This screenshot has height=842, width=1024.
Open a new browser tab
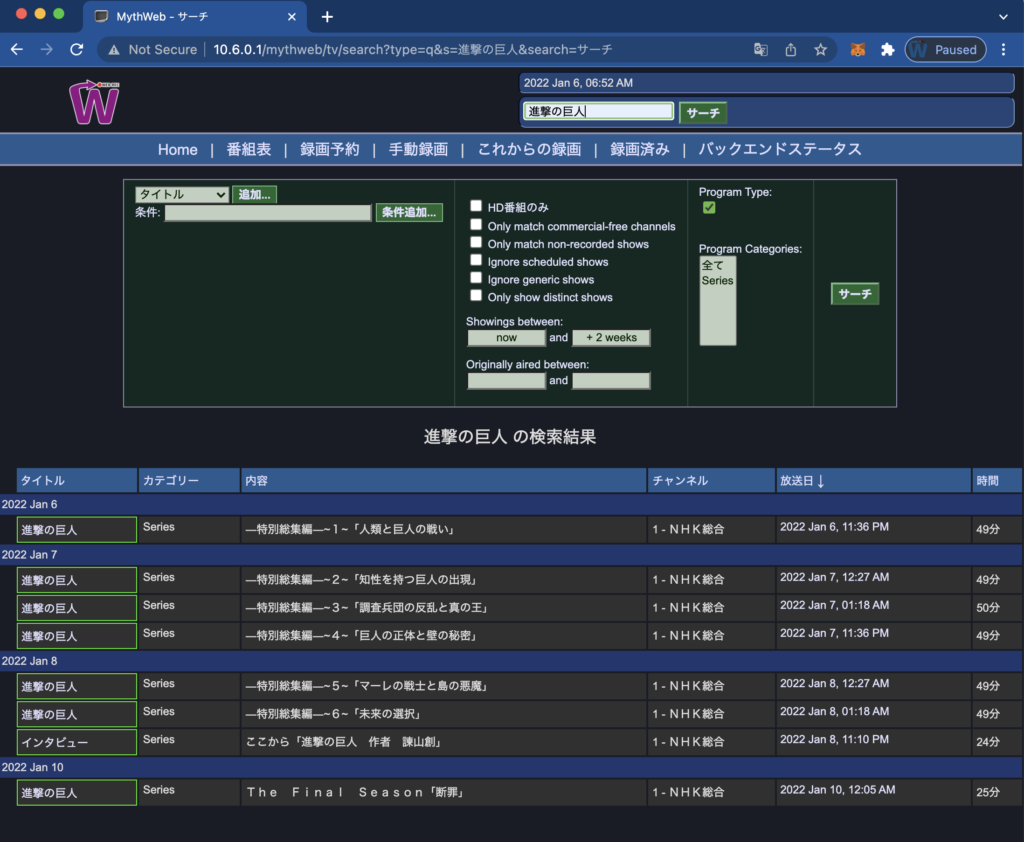[327, 17]
